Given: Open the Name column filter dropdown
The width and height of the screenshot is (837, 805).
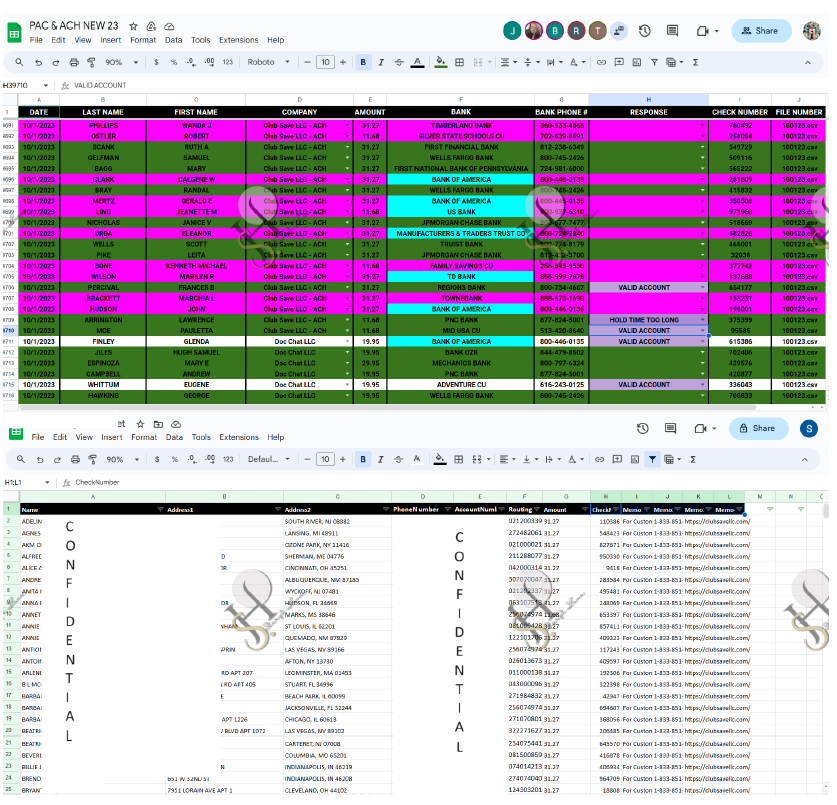Looking at the screenshot, I should tap(158, 509).
